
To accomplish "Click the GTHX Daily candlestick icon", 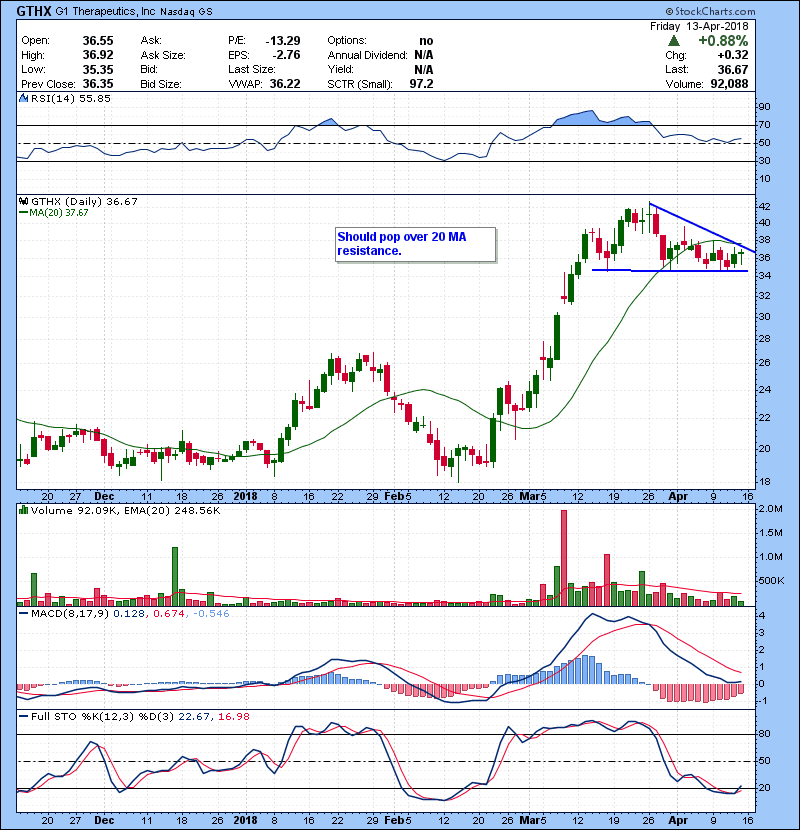I will 23,201.
